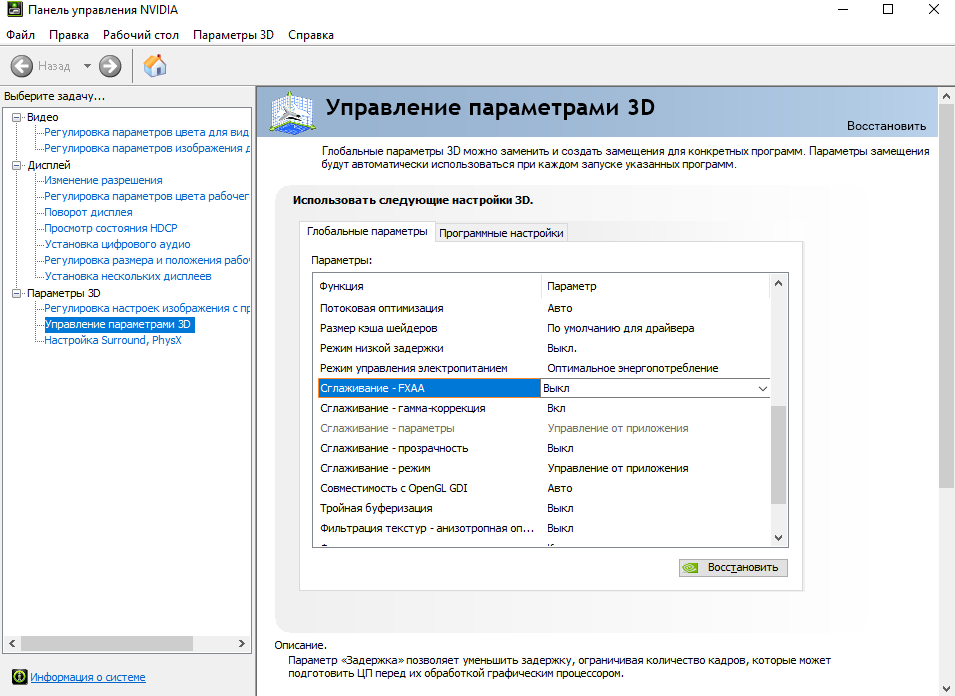Image resolution: width=955 pixels, height=696 pixels.
Task: Click the Forward arrow navigation icon
Action: [x=110, y=66]
